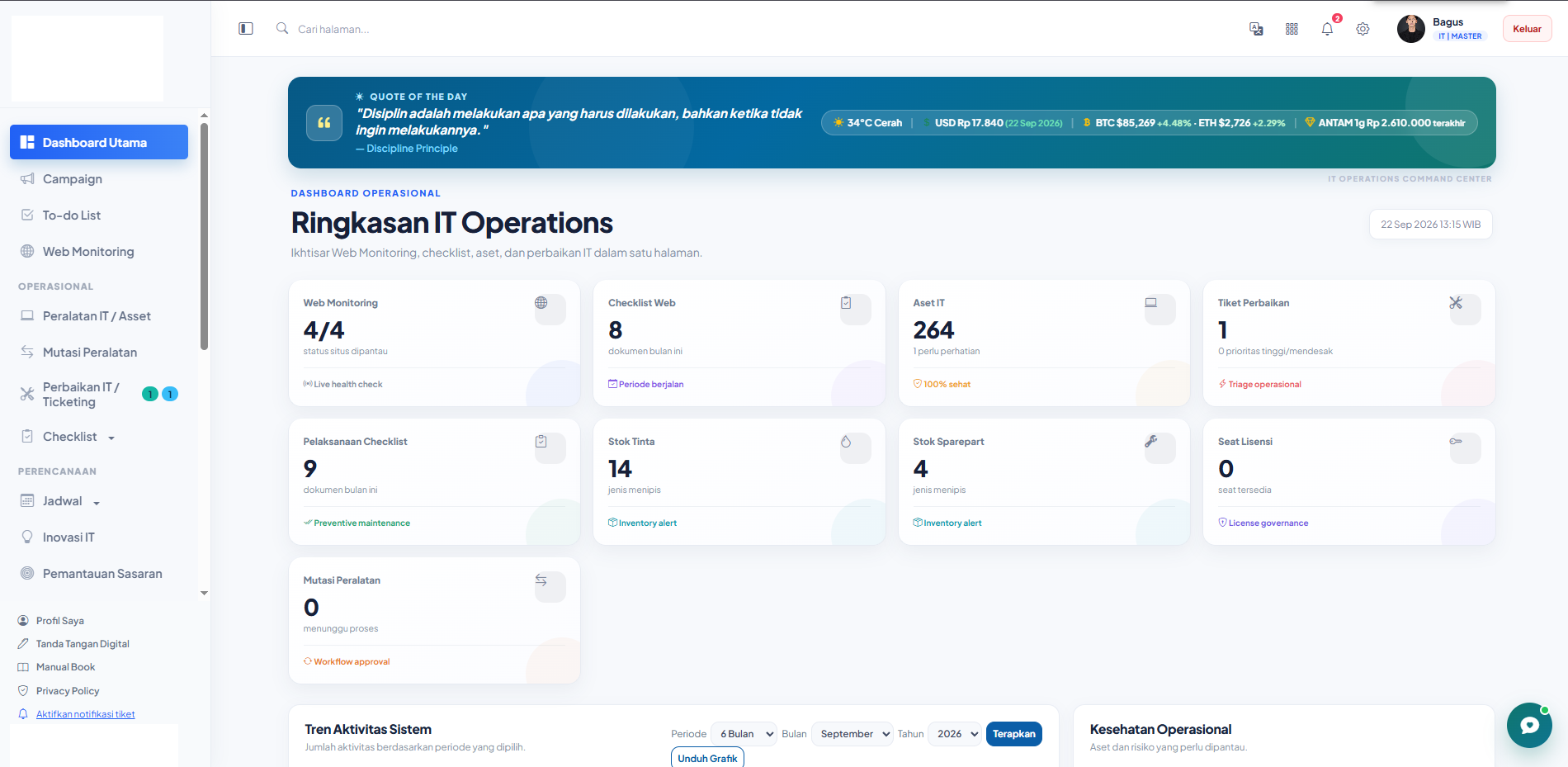Image resolution: width=1568 pixels, height=767 pixels.
Task: Open Peralatan IT / Asset menu
Action: [99, 316]
